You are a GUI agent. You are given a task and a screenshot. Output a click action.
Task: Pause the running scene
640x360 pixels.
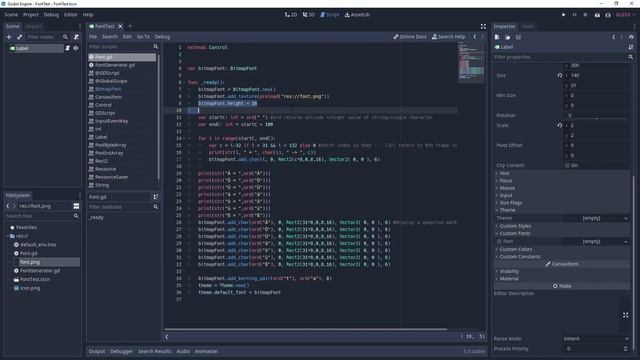coord(574,15)
